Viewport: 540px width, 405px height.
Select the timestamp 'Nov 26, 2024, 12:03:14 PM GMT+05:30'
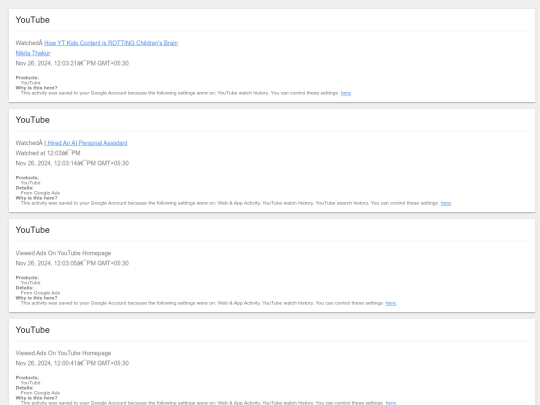pos(72,163)
